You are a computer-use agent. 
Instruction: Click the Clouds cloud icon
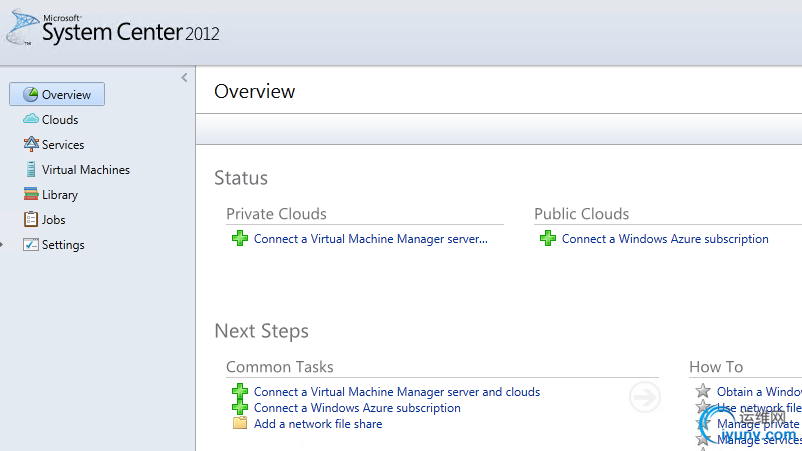(x=31, y=119)
